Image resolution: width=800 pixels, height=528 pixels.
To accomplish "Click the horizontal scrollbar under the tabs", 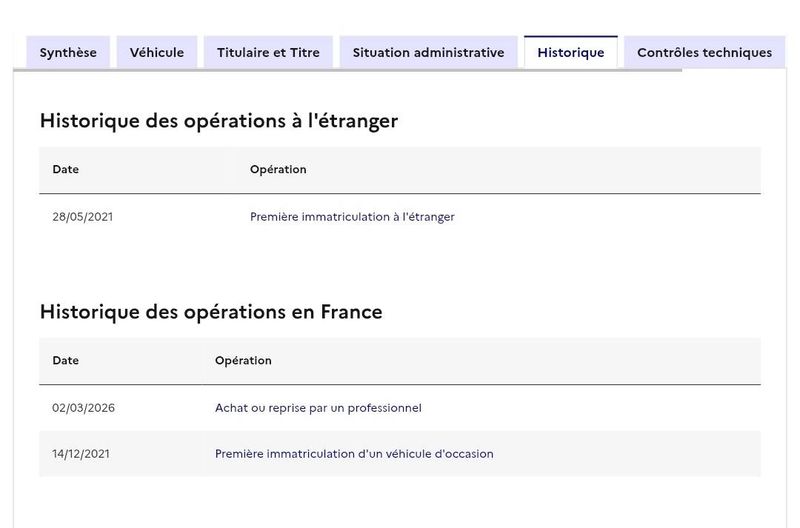I will tap(347, 70).
